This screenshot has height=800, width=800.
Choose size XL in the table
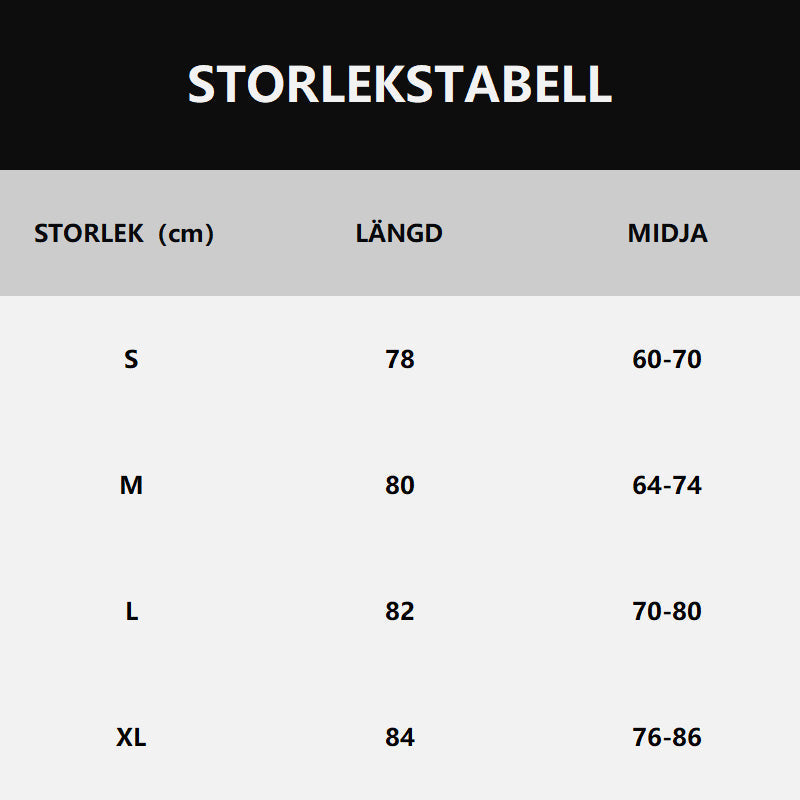(131, 737)
